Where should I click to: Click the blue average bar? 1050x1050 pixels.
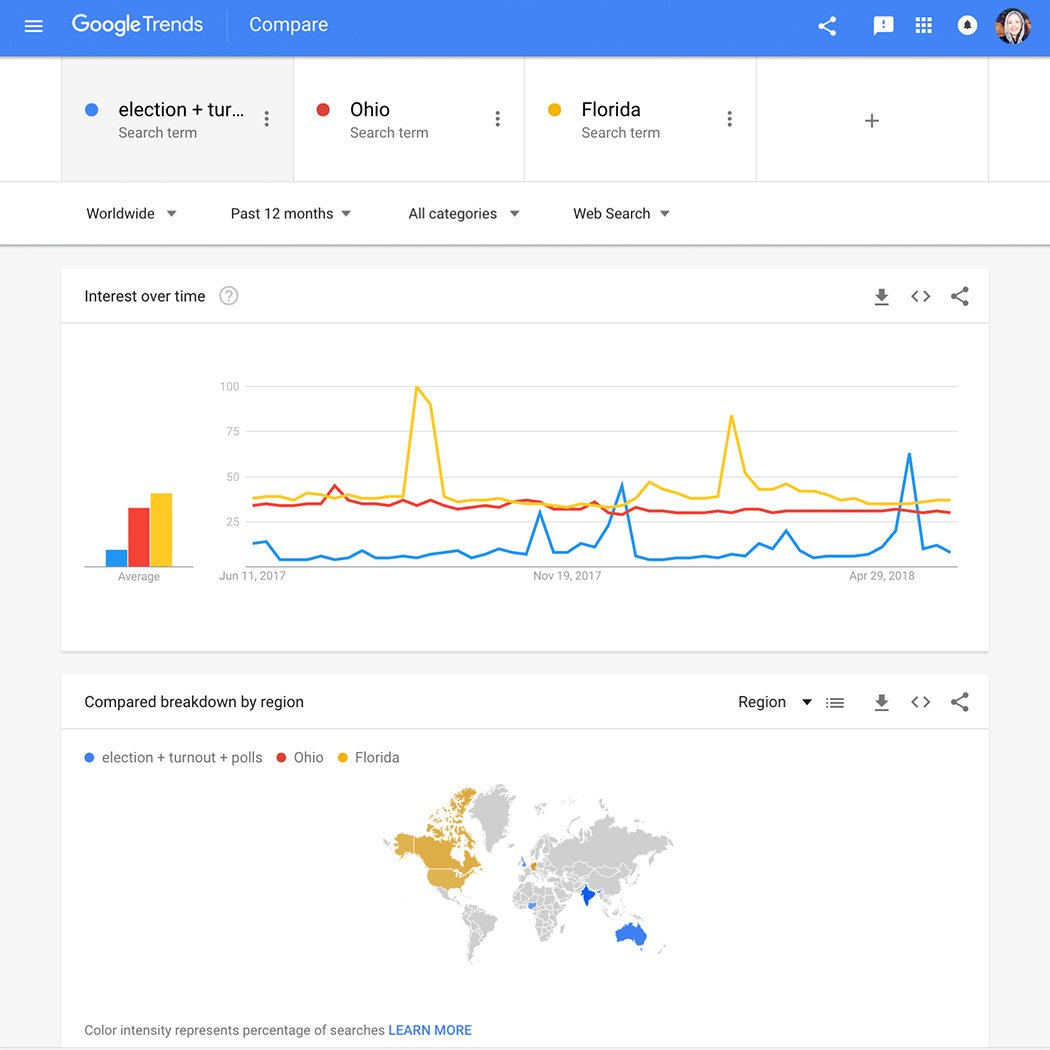pyautogui.click(x=117, y=558)
